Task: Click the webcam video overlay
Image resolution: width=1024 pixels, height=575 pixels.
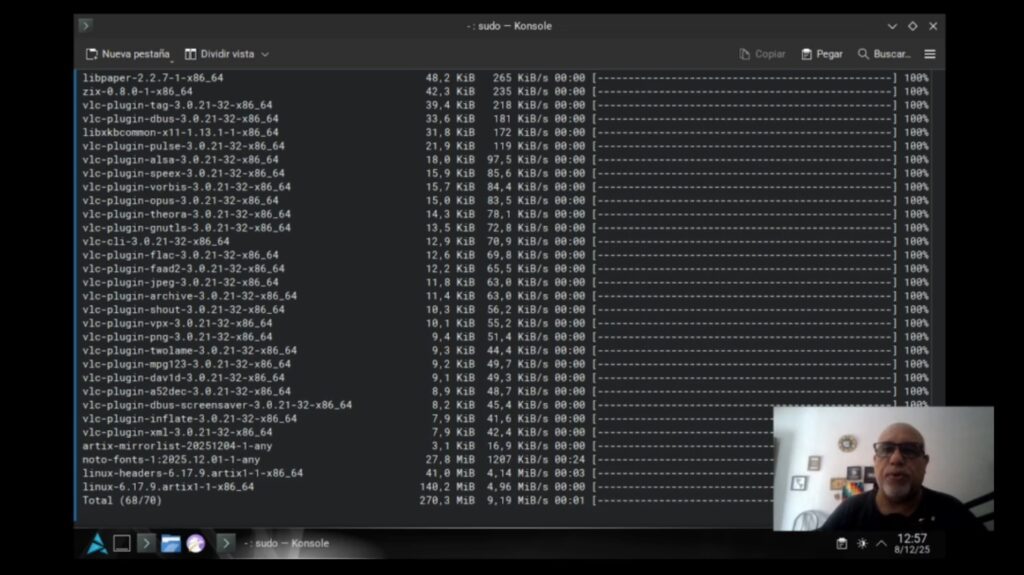Action: click(884, 468)
